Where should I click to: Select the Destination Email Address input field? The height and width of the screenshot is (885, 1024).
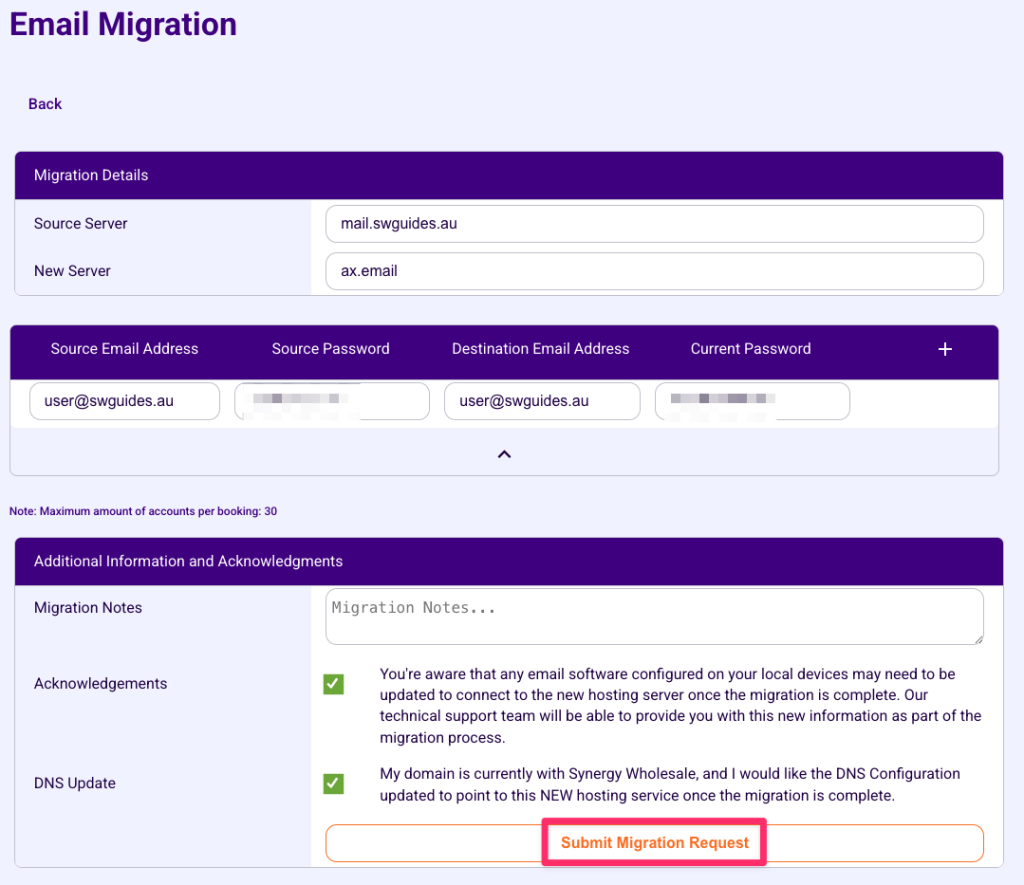click(x=541, y=400)
